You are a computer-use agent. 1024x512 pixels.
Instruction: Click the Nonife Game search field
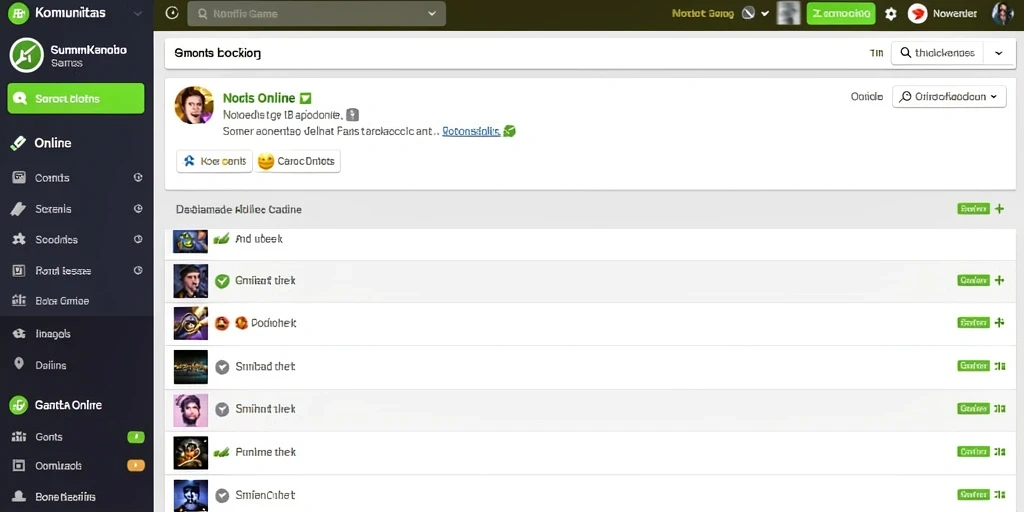316,14
